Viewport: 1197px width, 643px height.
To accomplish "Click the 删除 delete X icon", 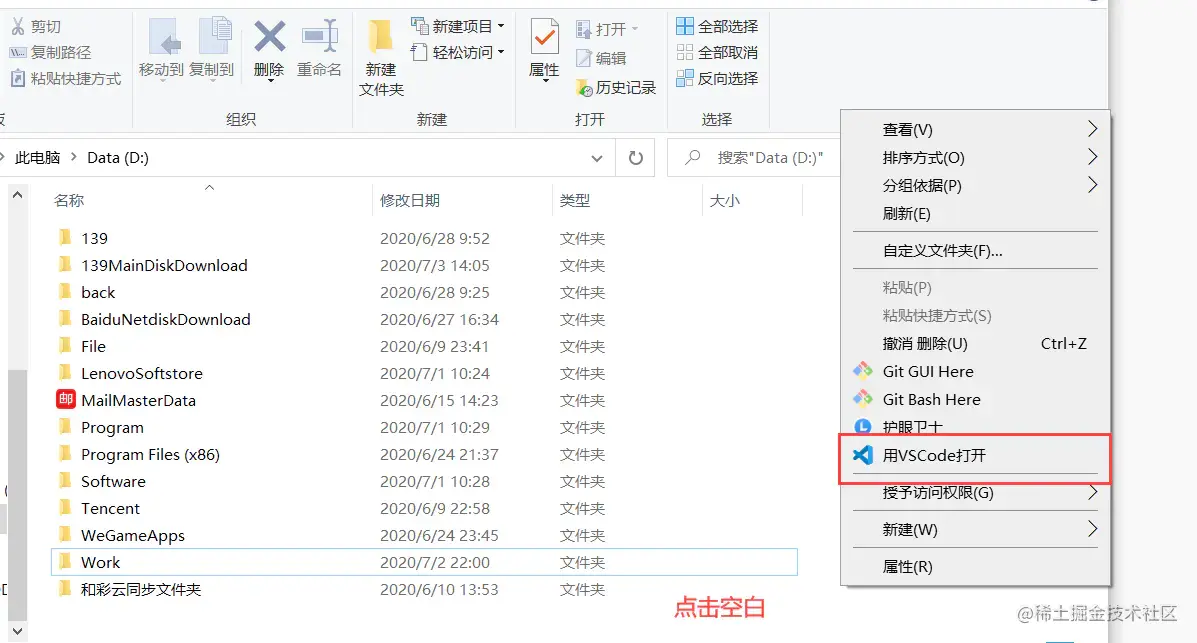I will coord(269,36).
